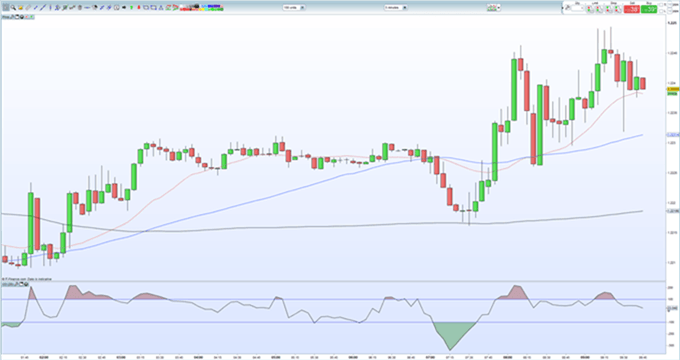Click the round globe icon beside CCI label
The width and height of the screenshot is (680, 360).
click(26, 284)
